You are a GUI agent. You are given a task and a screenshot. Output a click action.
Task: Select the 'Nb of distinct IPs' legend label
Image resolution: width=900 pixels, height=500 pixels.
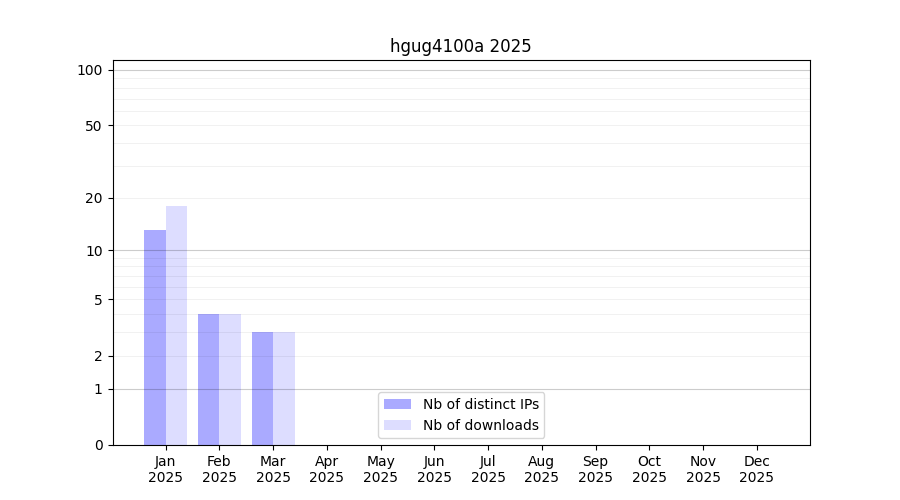(x=480, y=404)
